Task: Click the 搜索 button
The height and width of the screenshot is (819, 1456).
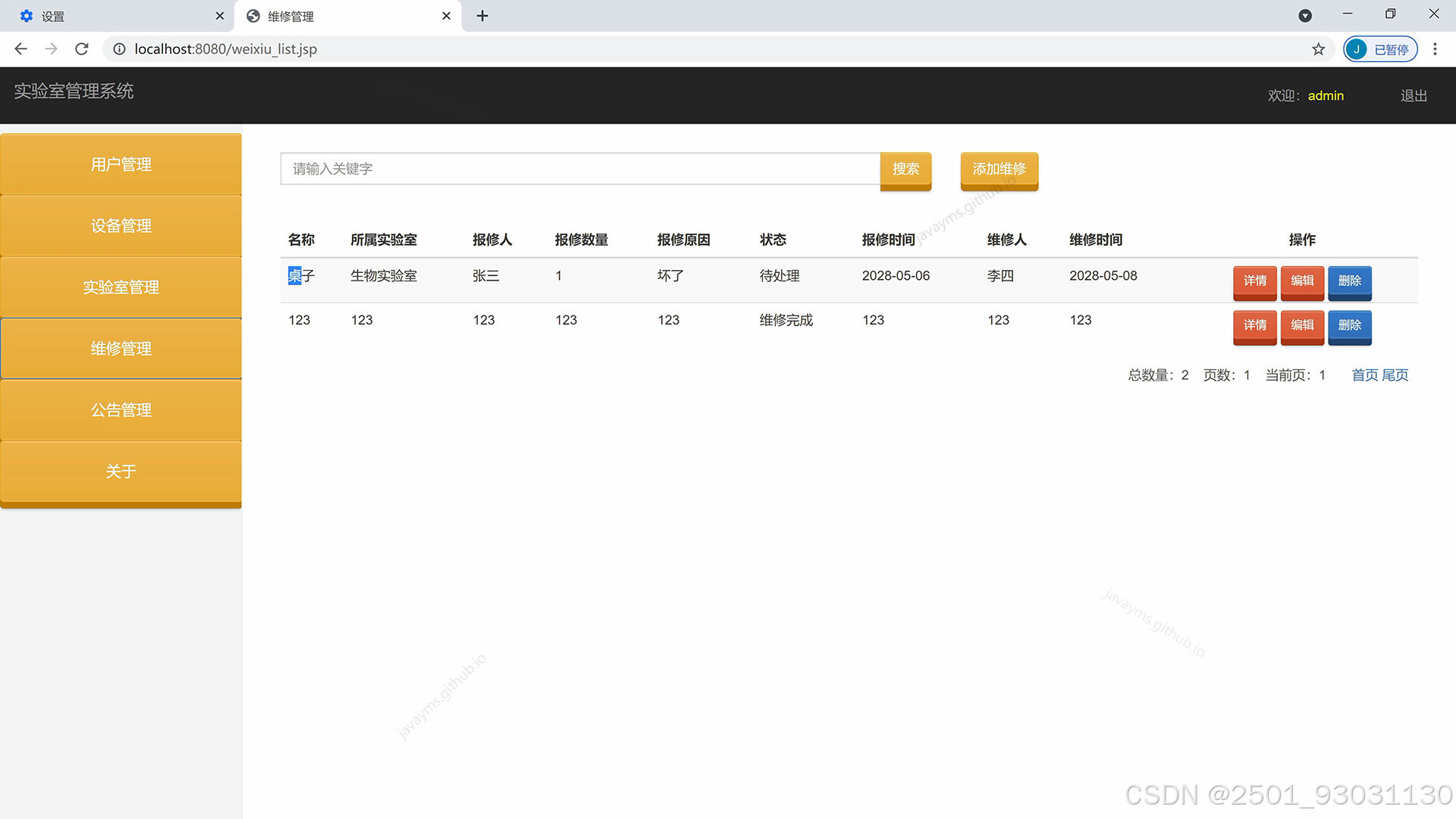Action: pos(905,170)
